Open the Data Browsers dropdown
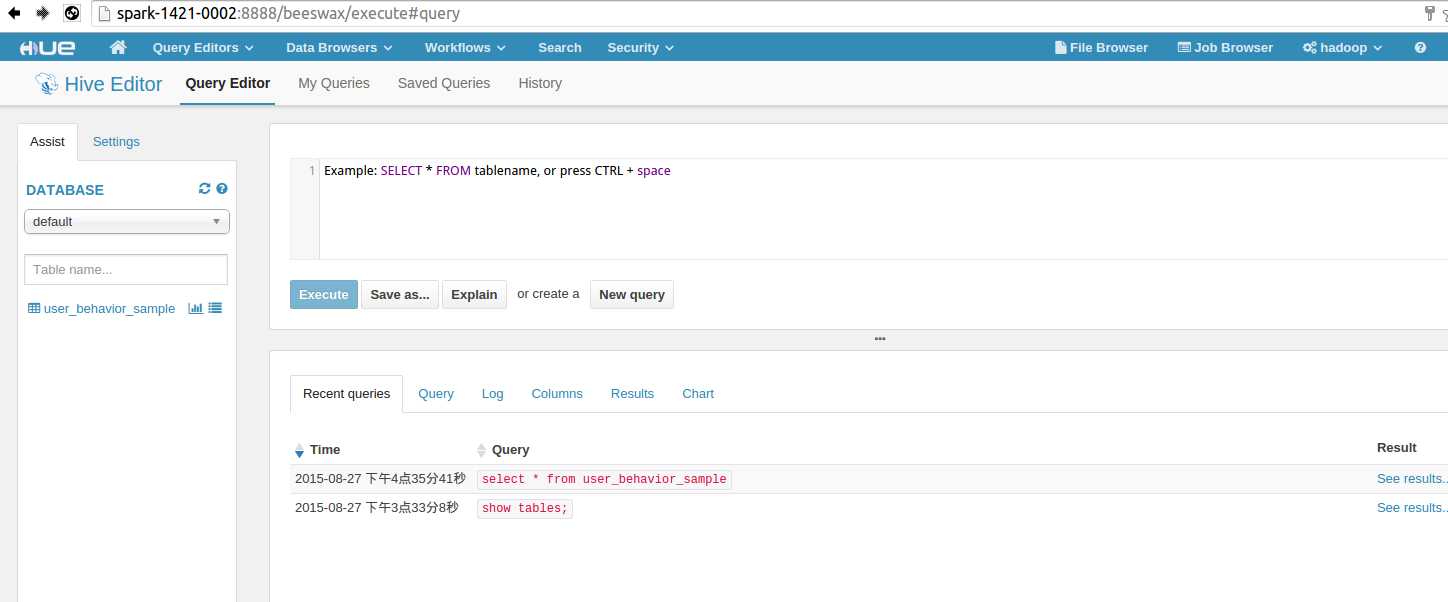This screenshot has width=1448, height=602. [x=339, y=47]
